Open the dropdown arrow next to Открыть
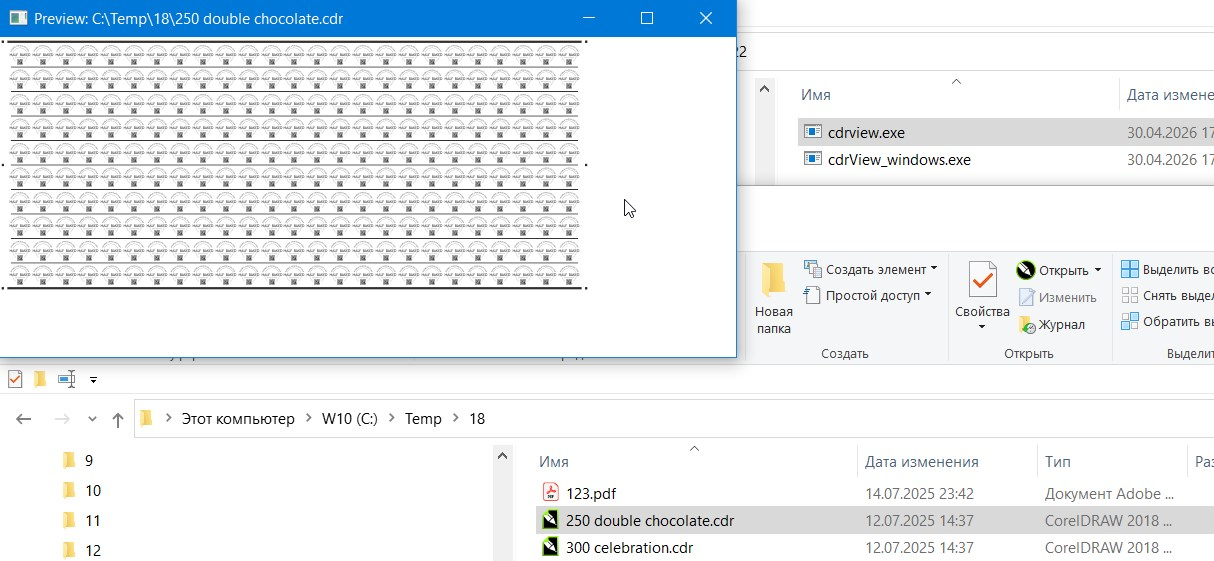Screen dimensions: 1214x561 click(x=1097, y=270)
